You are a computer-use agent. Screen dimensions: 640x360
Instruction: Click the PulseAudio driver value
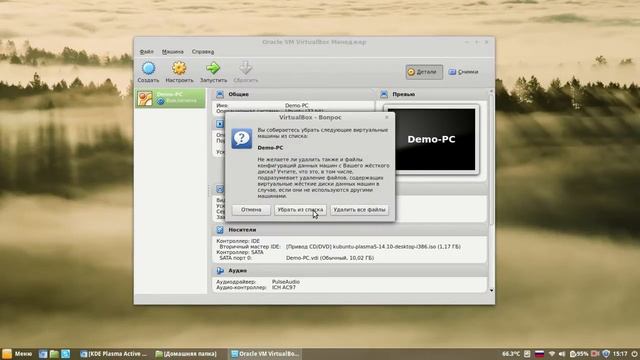(286, 282)
